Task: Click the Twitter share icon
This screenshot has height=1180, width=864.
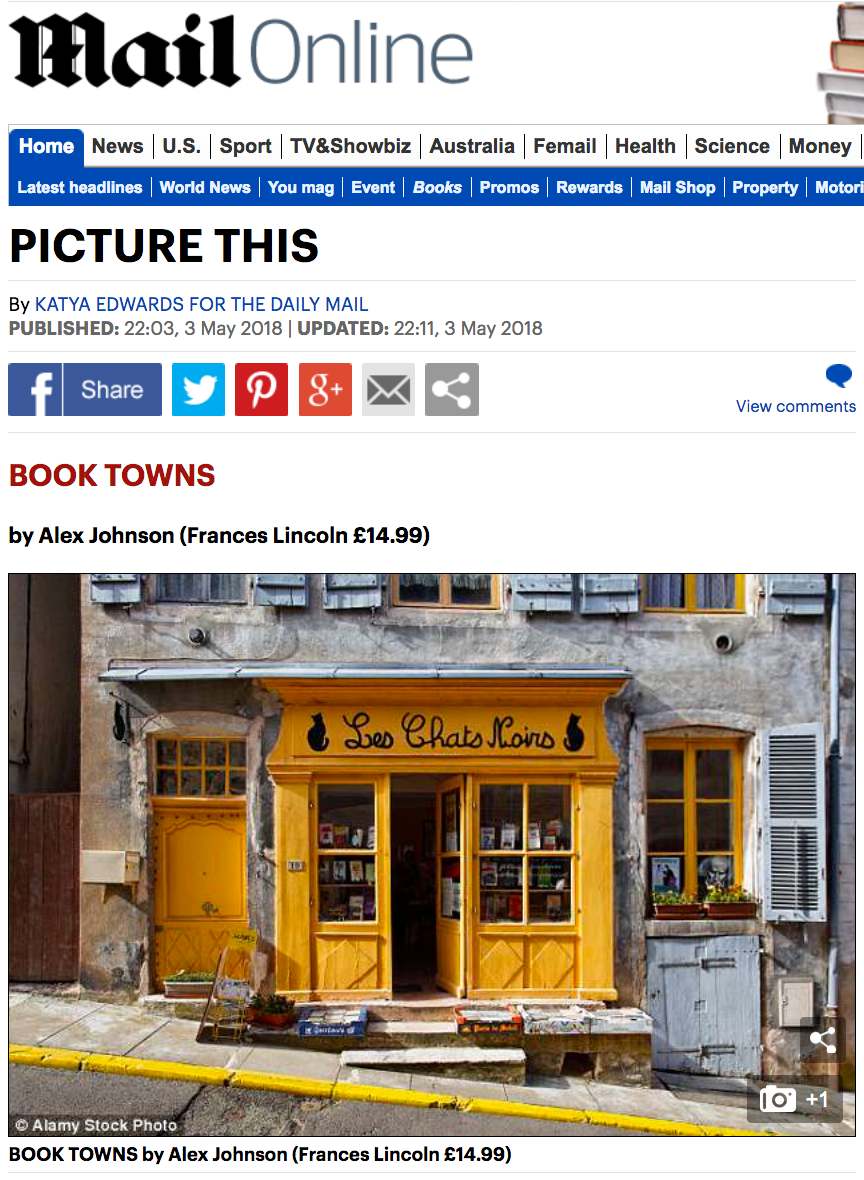Action: coord(198,389)
